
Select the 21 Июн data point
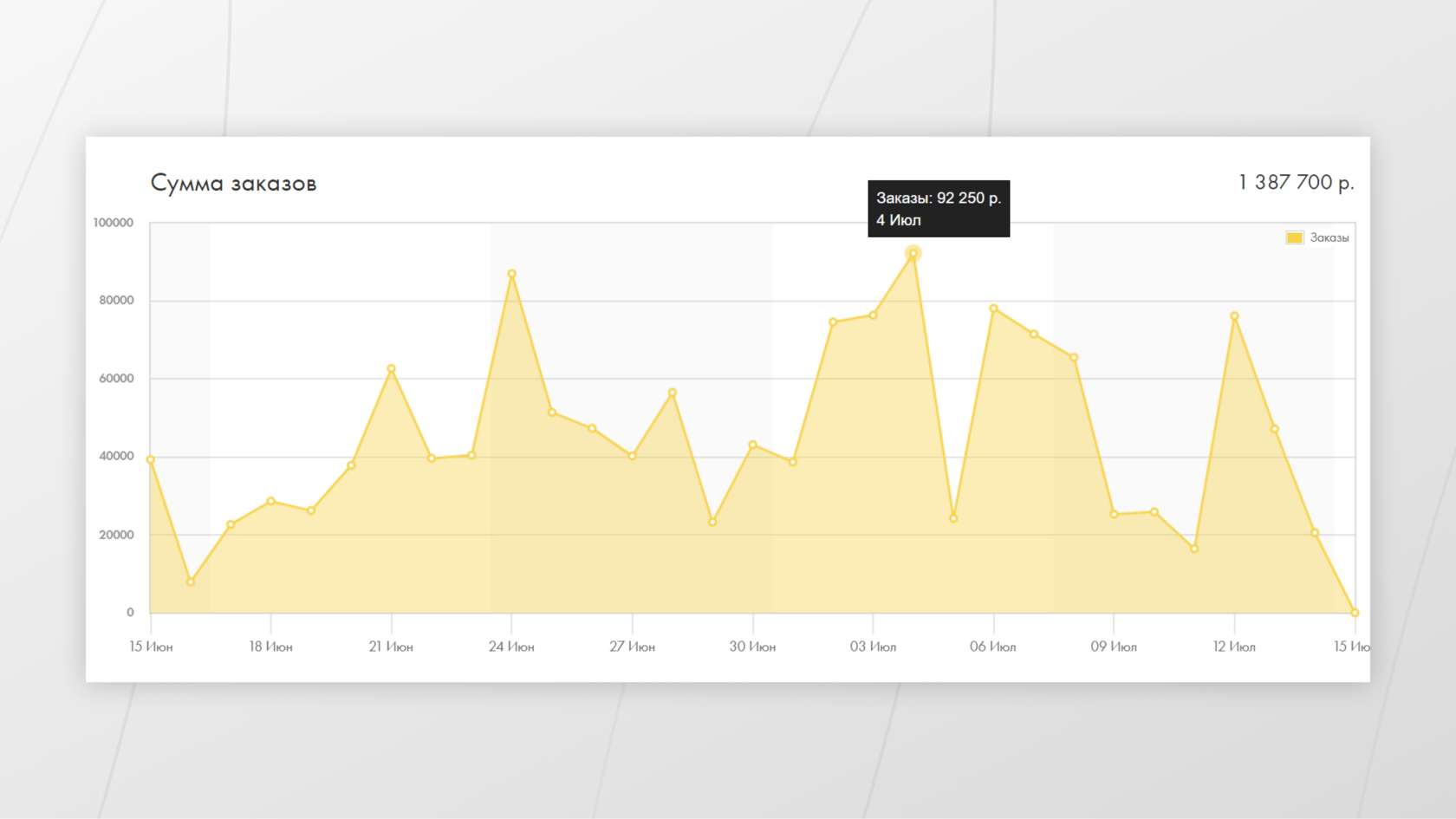(x=392, y=369)
